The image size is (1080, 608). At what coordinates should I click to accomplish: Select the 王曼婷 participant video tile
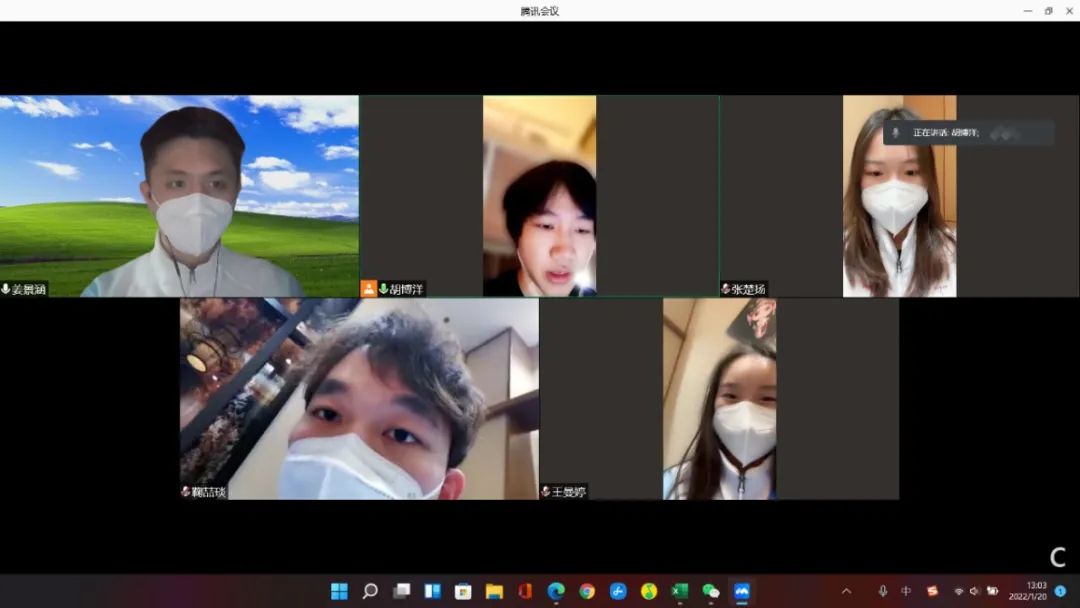(719, 398)
